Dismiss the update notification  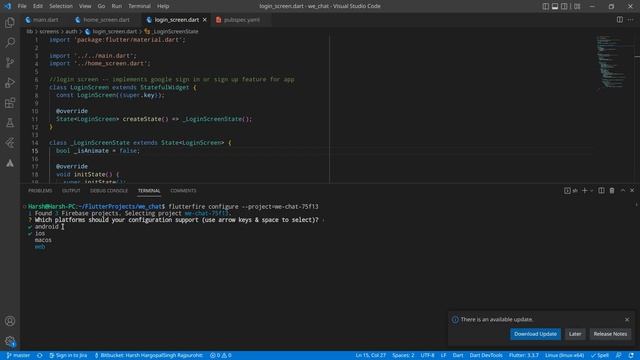pyautogui.click(x=627, y=320)
